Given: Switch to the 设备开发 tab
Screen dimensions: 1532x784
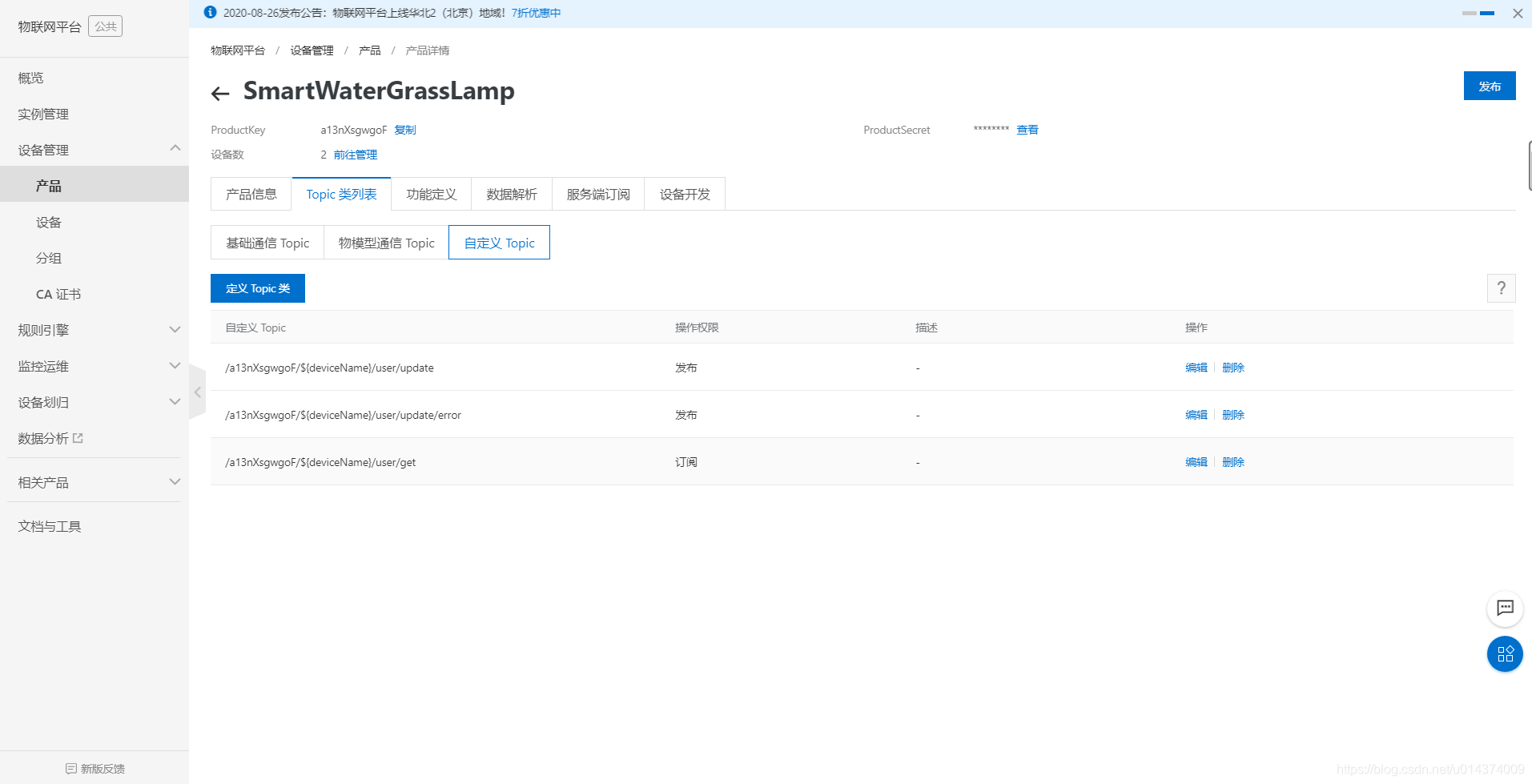Looking at the screenshot, I should pos(685,194).
